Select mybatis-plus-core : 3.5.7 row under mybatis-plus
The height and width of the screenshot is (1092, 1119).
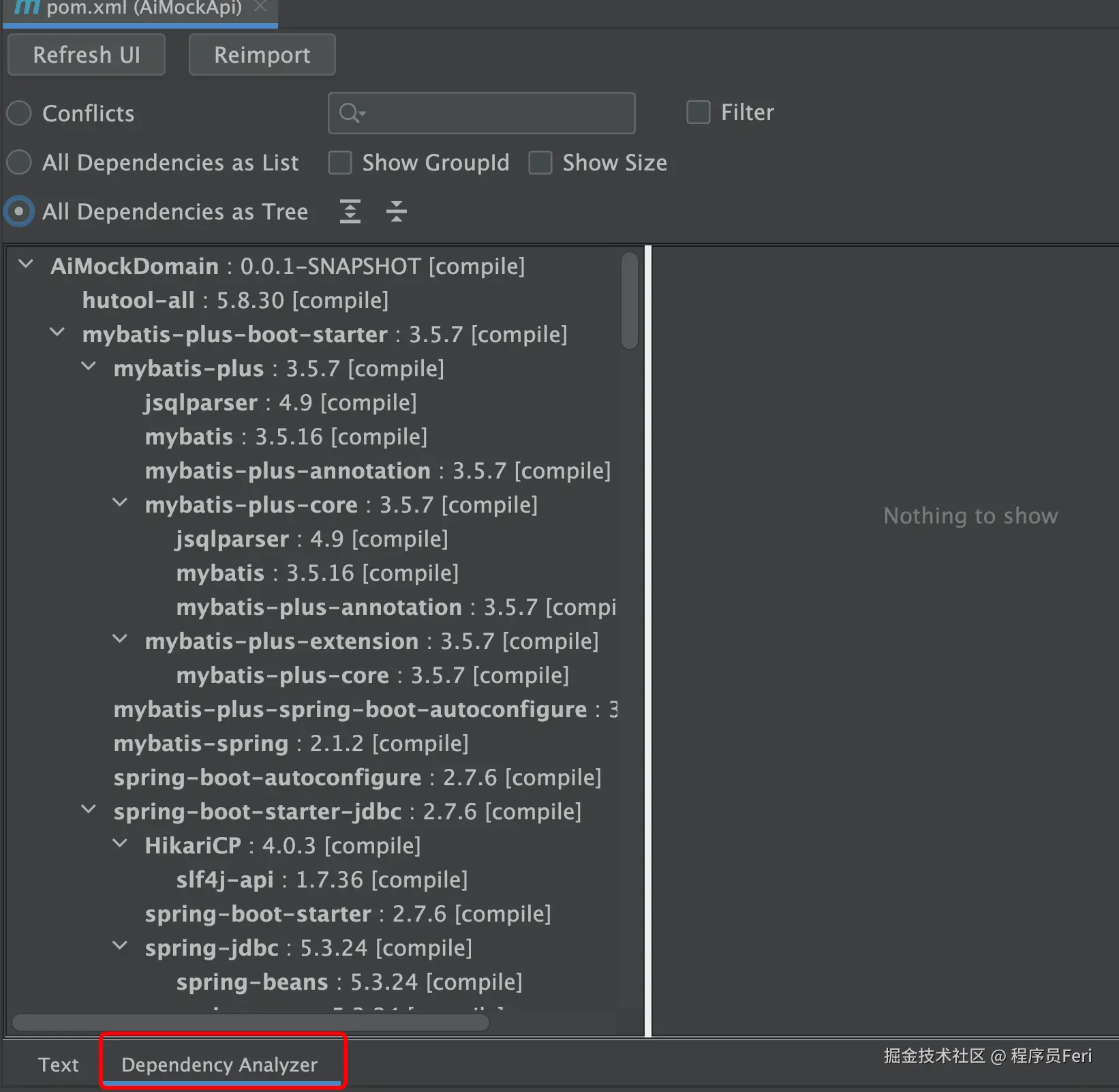[x=341, y=505]
